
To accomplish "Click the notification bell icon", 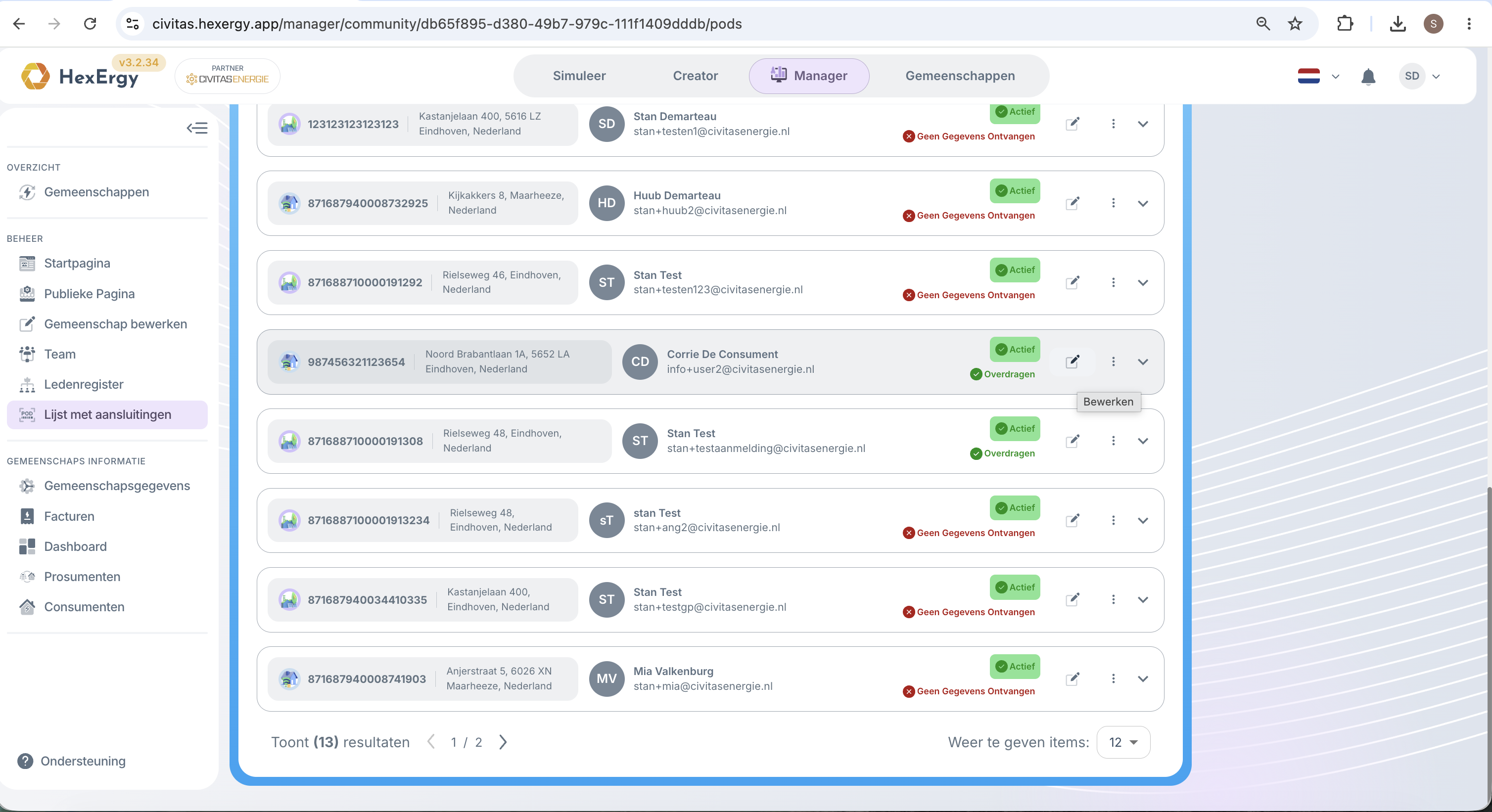I will tap(1368, 76).
